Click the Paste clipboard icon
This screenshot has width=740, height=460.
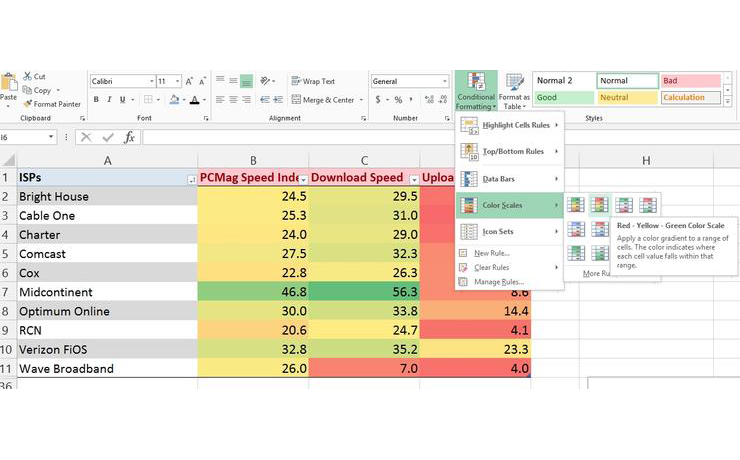point(8,83)
